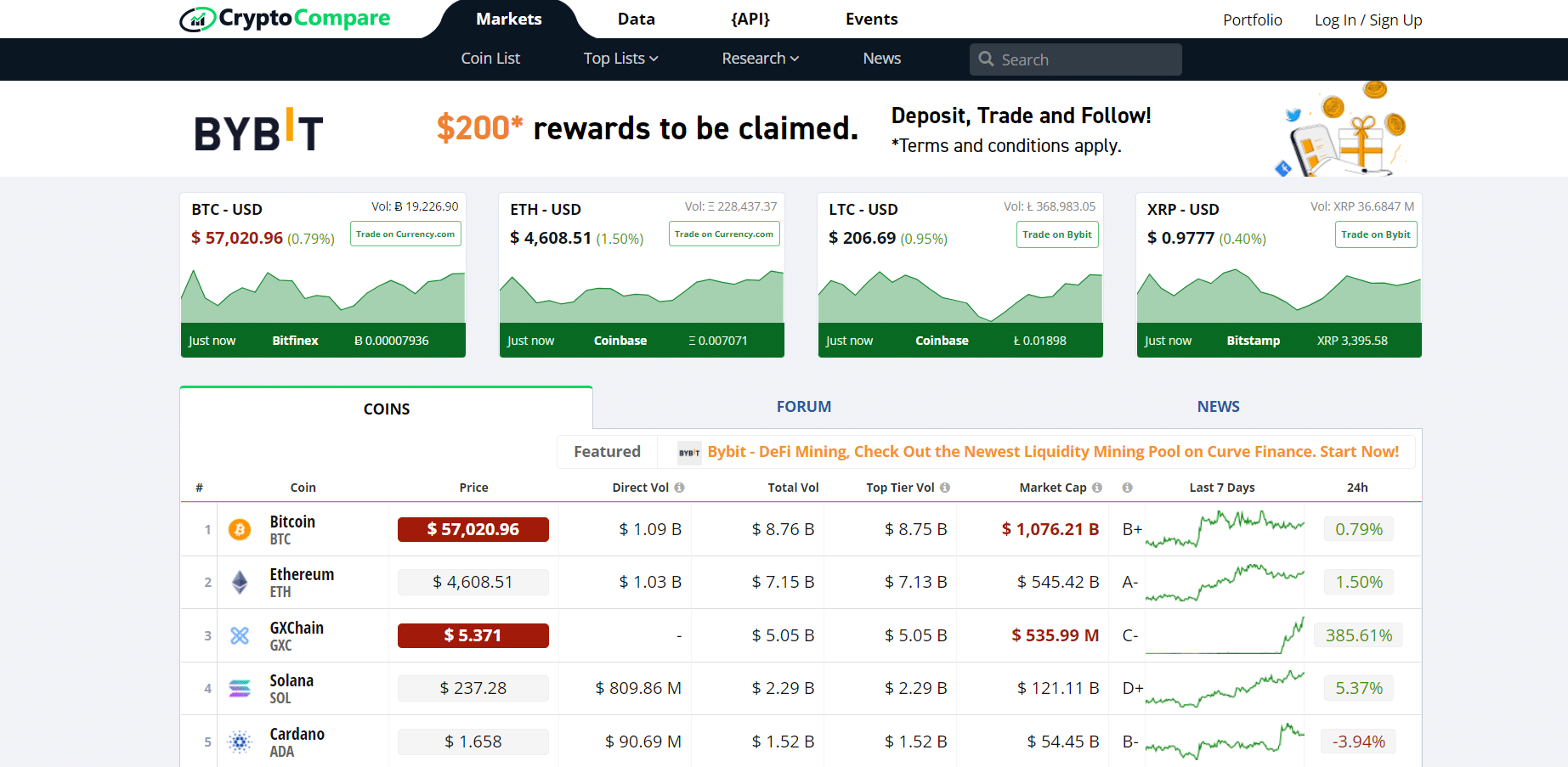Click the Top Tier Vol info icon
Viewport: 1568px width, 767px height.
tap(945, 488)
